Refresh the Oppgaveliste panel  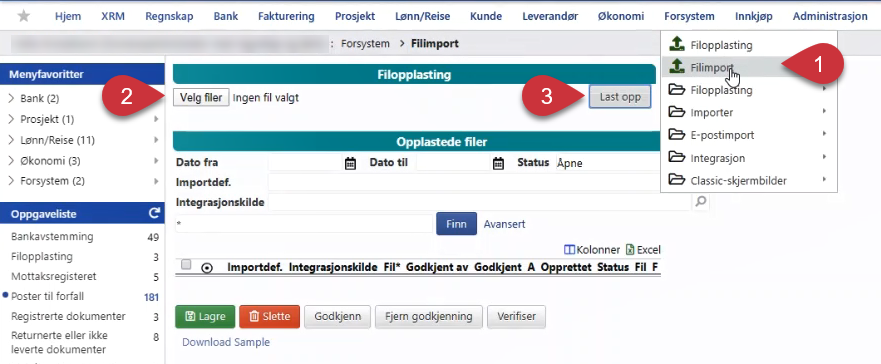tap(154, 213)
